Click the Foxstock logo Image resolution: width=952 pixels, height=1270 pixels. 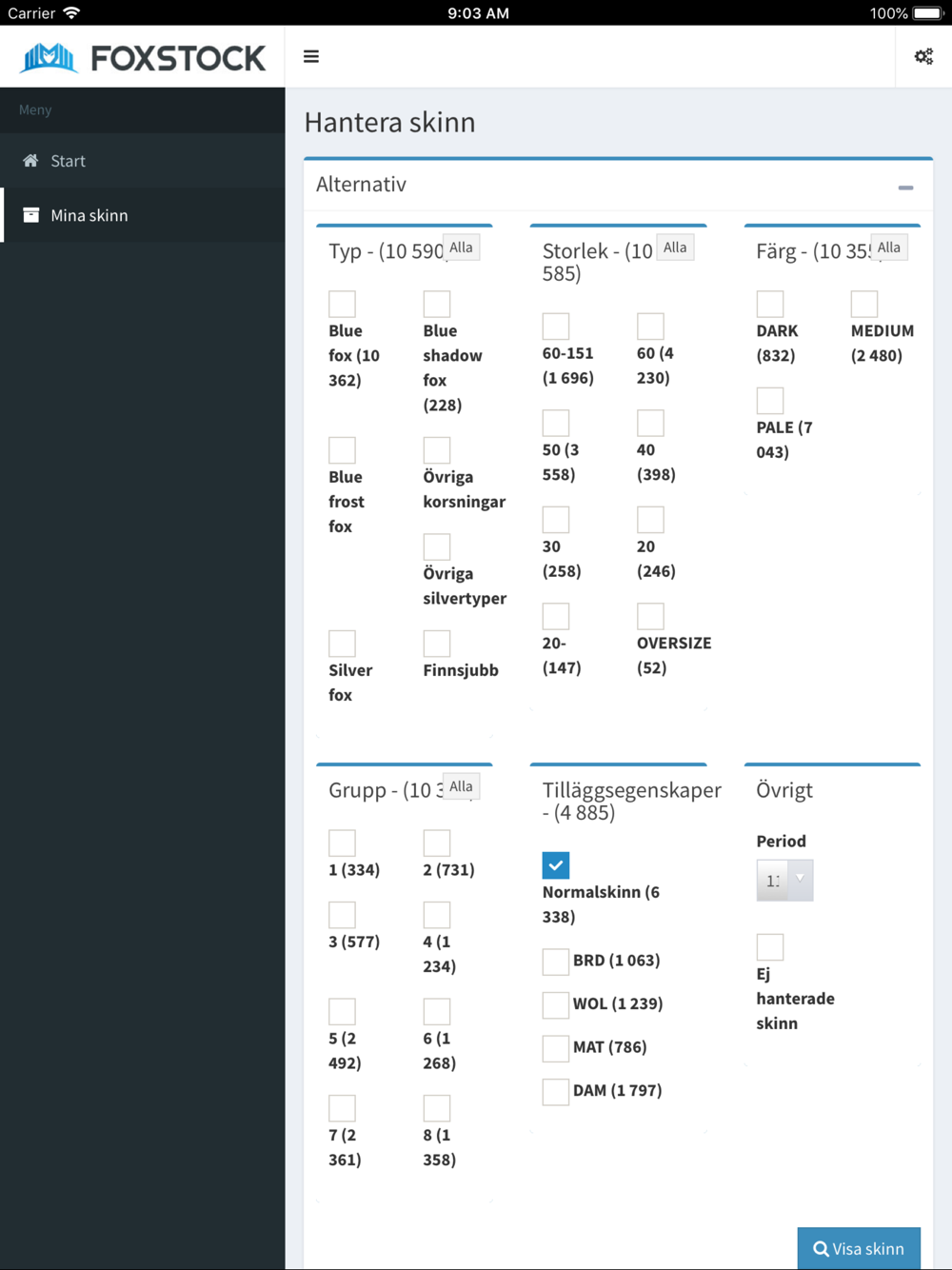point(143,58)
